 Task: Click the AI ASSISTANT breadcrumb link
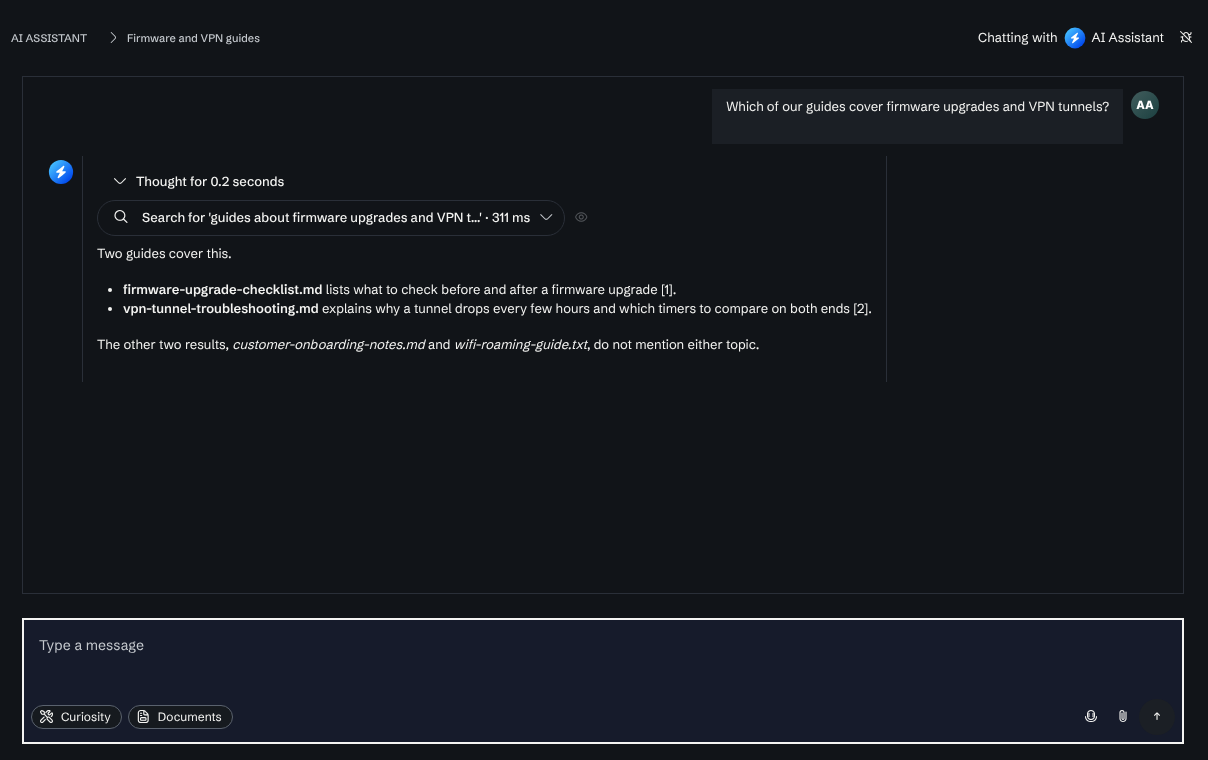click(49, 38)
